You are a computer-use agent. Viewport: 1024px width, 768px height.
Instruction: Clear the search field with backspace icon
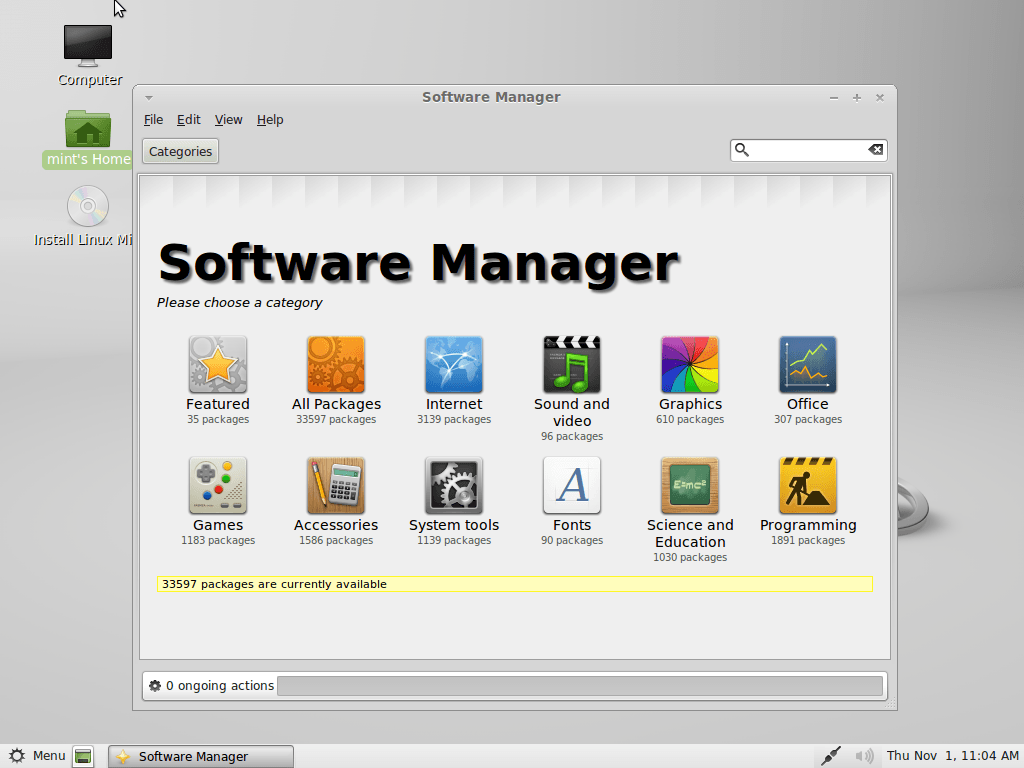click(876, 150)
